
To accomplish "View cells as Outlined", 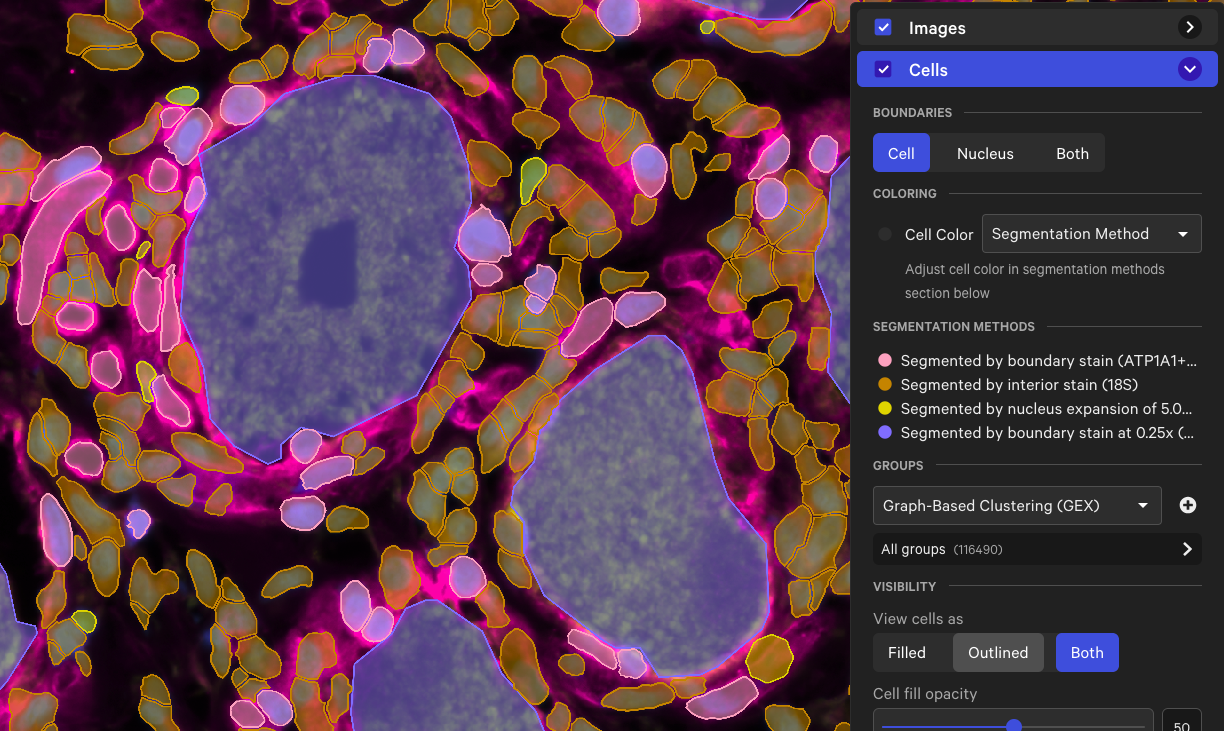I will point(998,652).
